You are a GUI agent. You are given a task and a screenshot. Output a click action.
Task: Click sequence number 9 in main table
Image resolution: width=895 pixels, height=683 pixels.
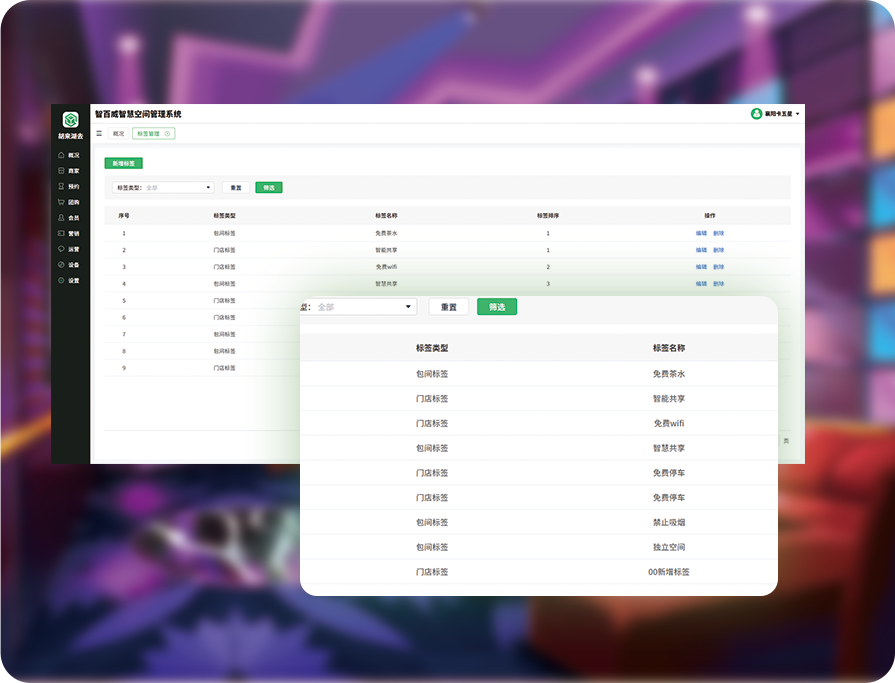[x=124, y=368]
